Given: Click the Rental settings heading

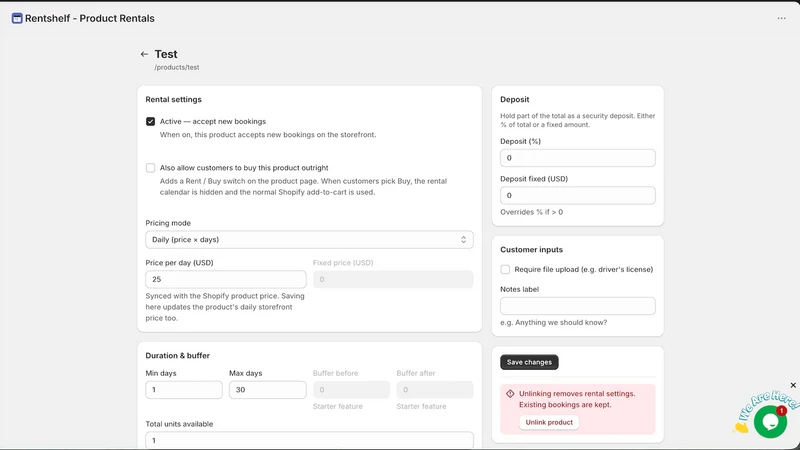Looking at the screenshot, I should (x=173, y=99).
